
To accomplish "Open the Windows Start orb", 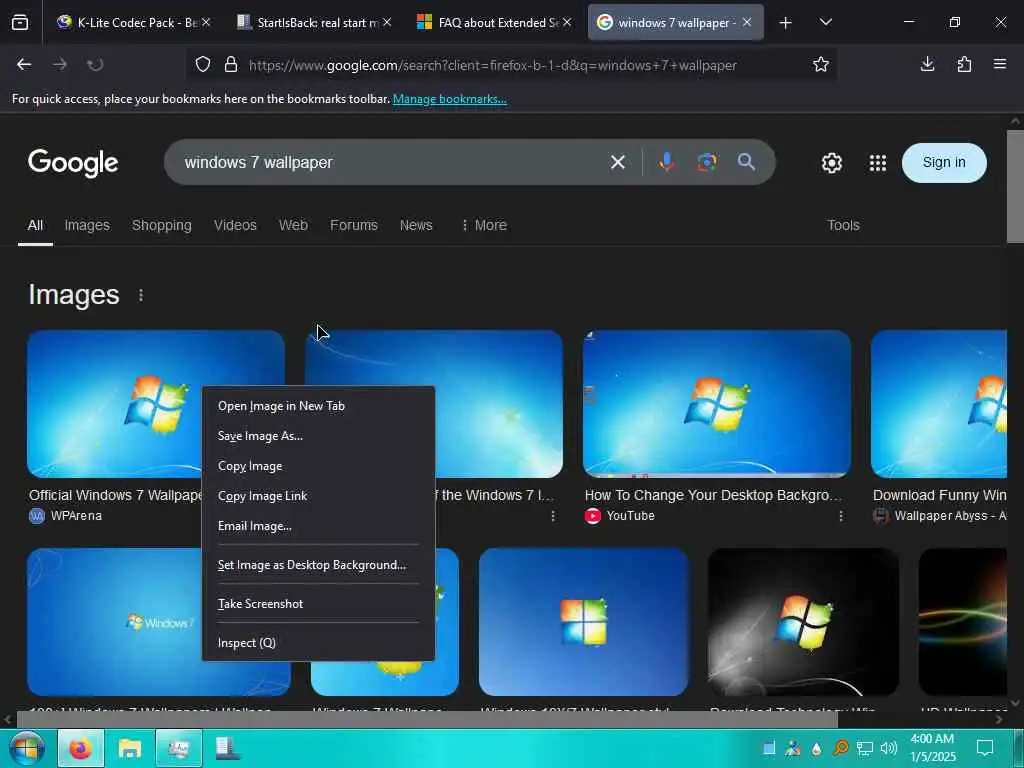I will pos(27,748).
